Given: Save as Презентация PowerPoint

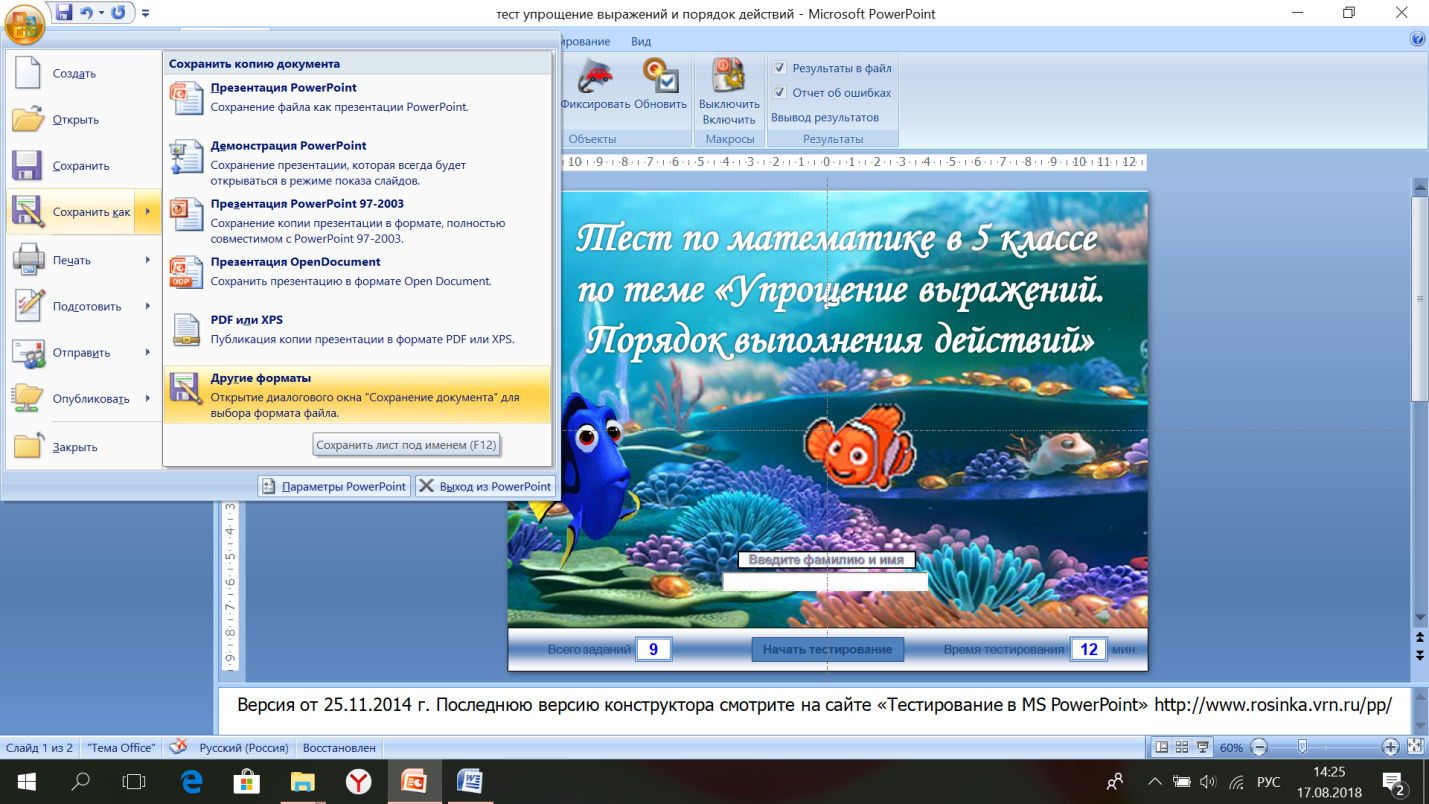Looking at the screenshot, I should click(x=357, y=97).
